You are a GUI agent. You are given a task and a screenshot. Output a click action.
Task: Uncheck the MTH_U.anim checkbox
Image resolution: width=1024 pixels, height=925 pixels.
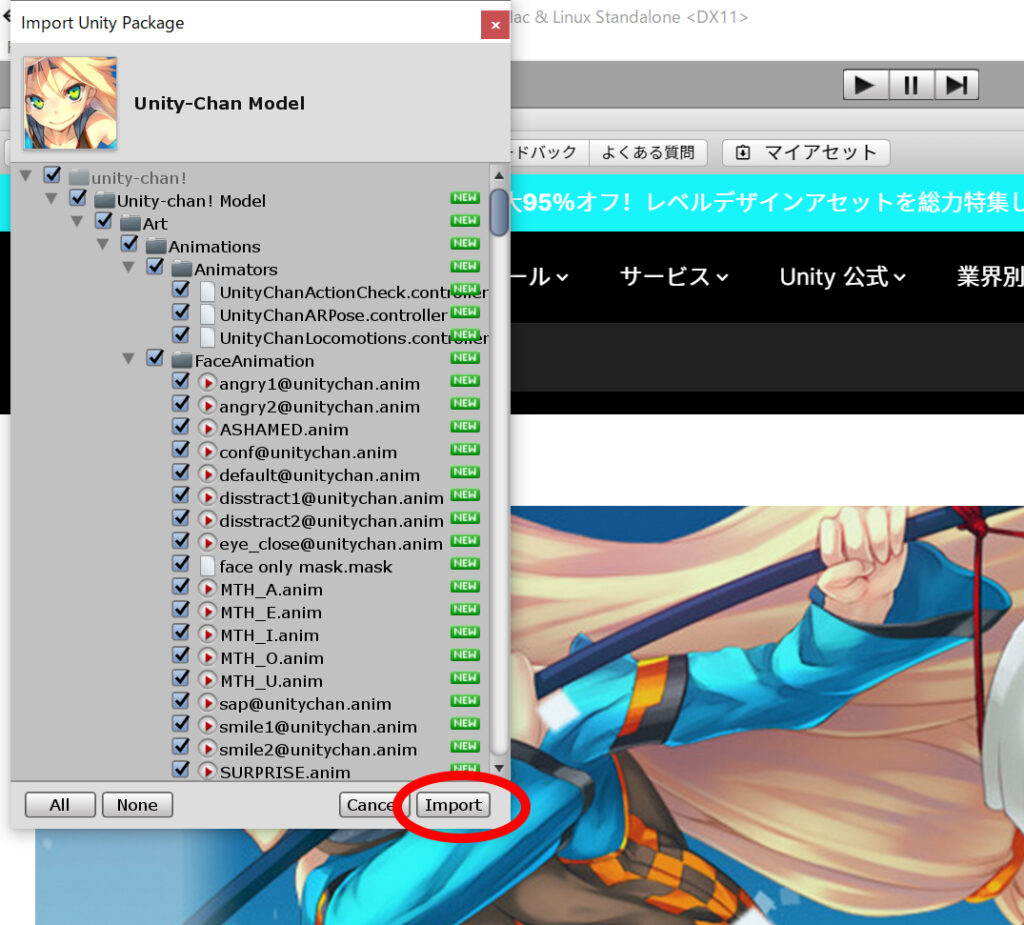181,678
